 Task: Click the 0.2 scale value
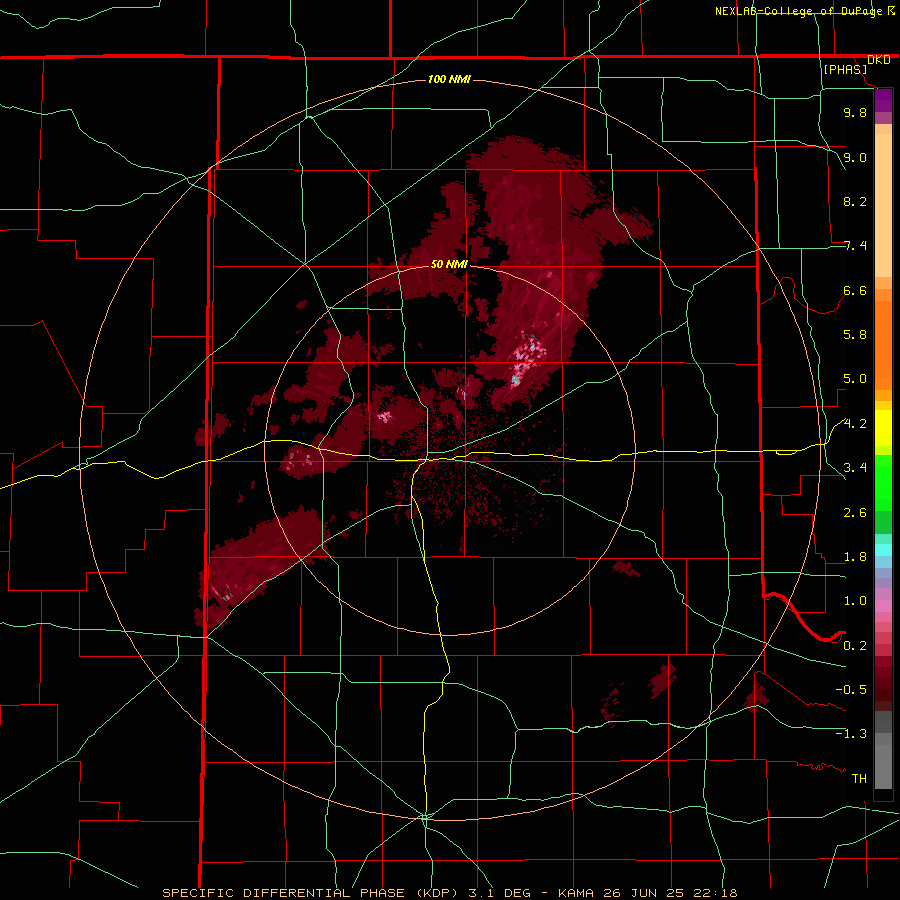[x=855, y=646]
